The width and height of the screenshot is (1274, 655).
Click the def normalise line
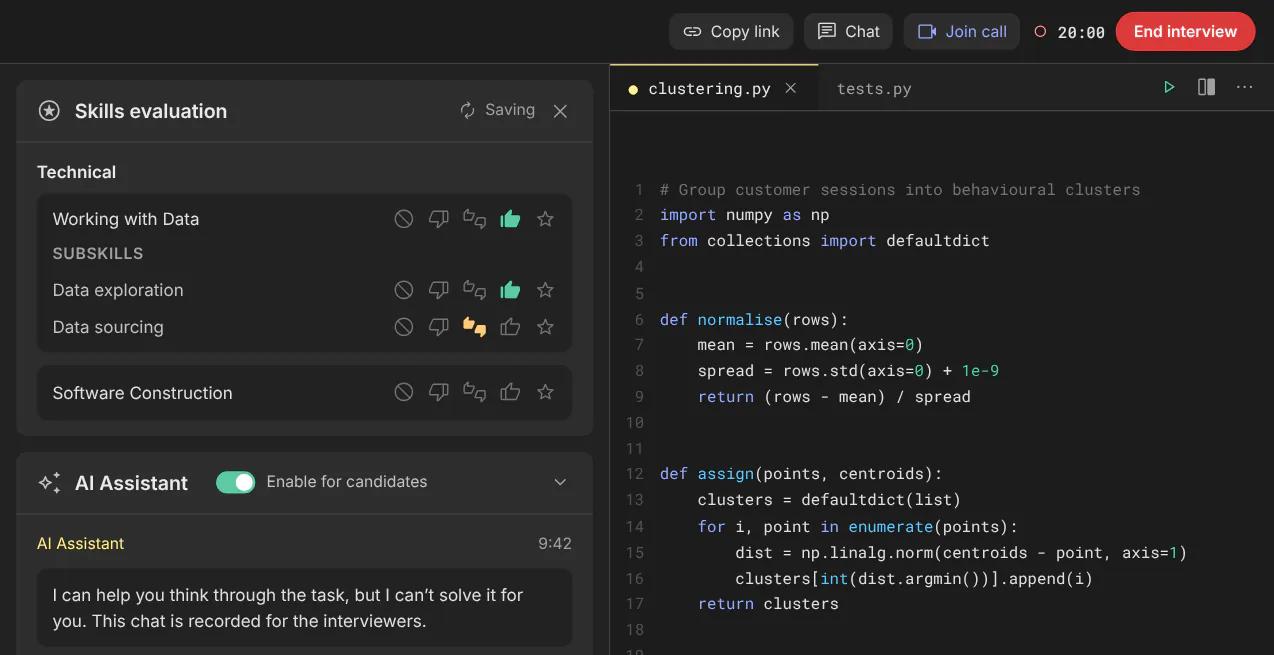click(x=754, y=320)
